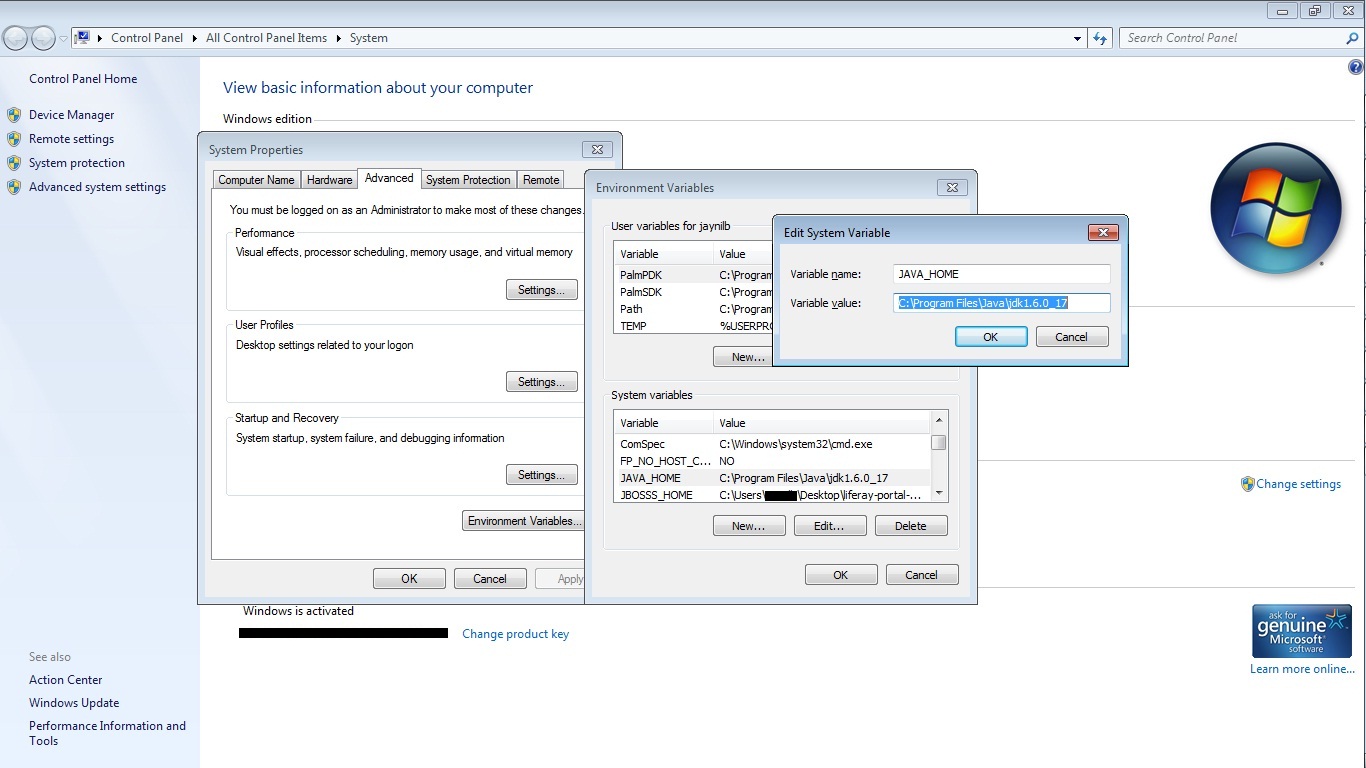1366x768 pixels.
Task: Close the Edit System Variable dialog
Action: [x=1103, y=232]
